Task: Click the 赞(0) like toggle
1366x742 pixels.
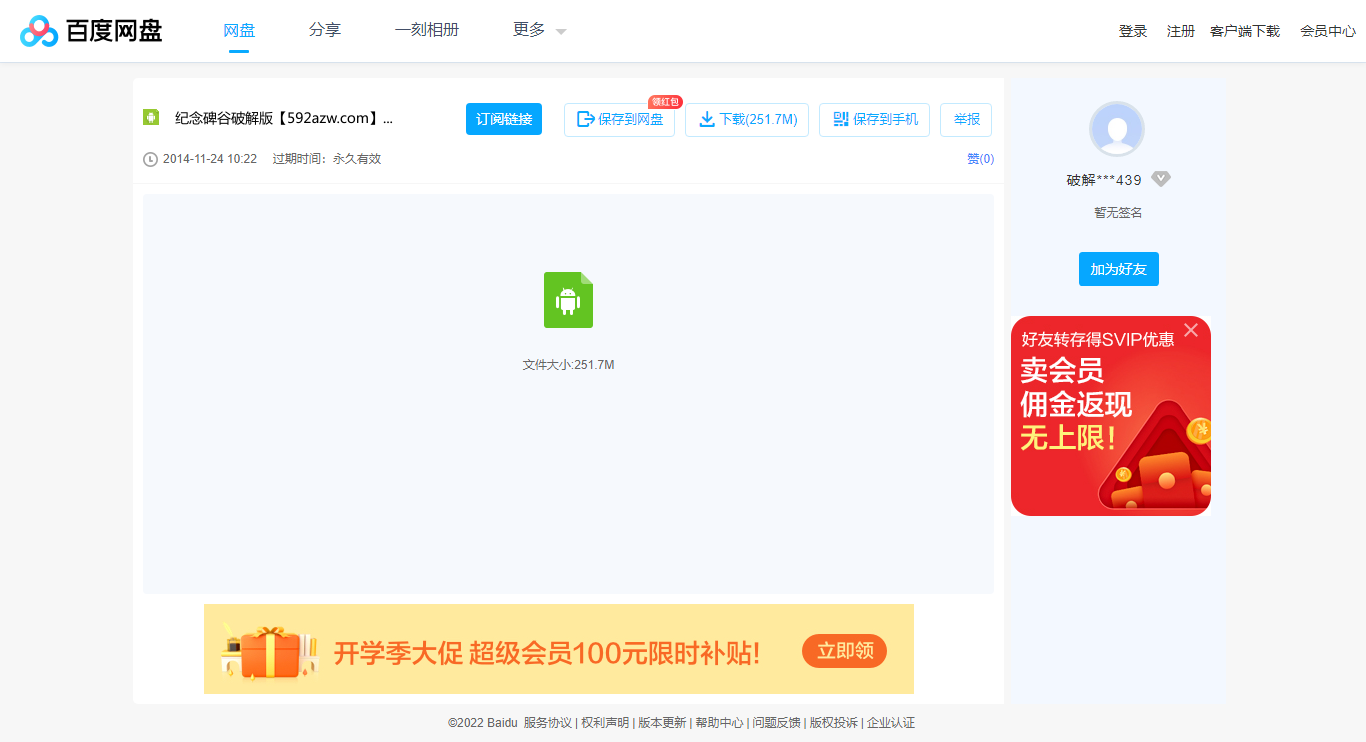Action: point(979,158)
